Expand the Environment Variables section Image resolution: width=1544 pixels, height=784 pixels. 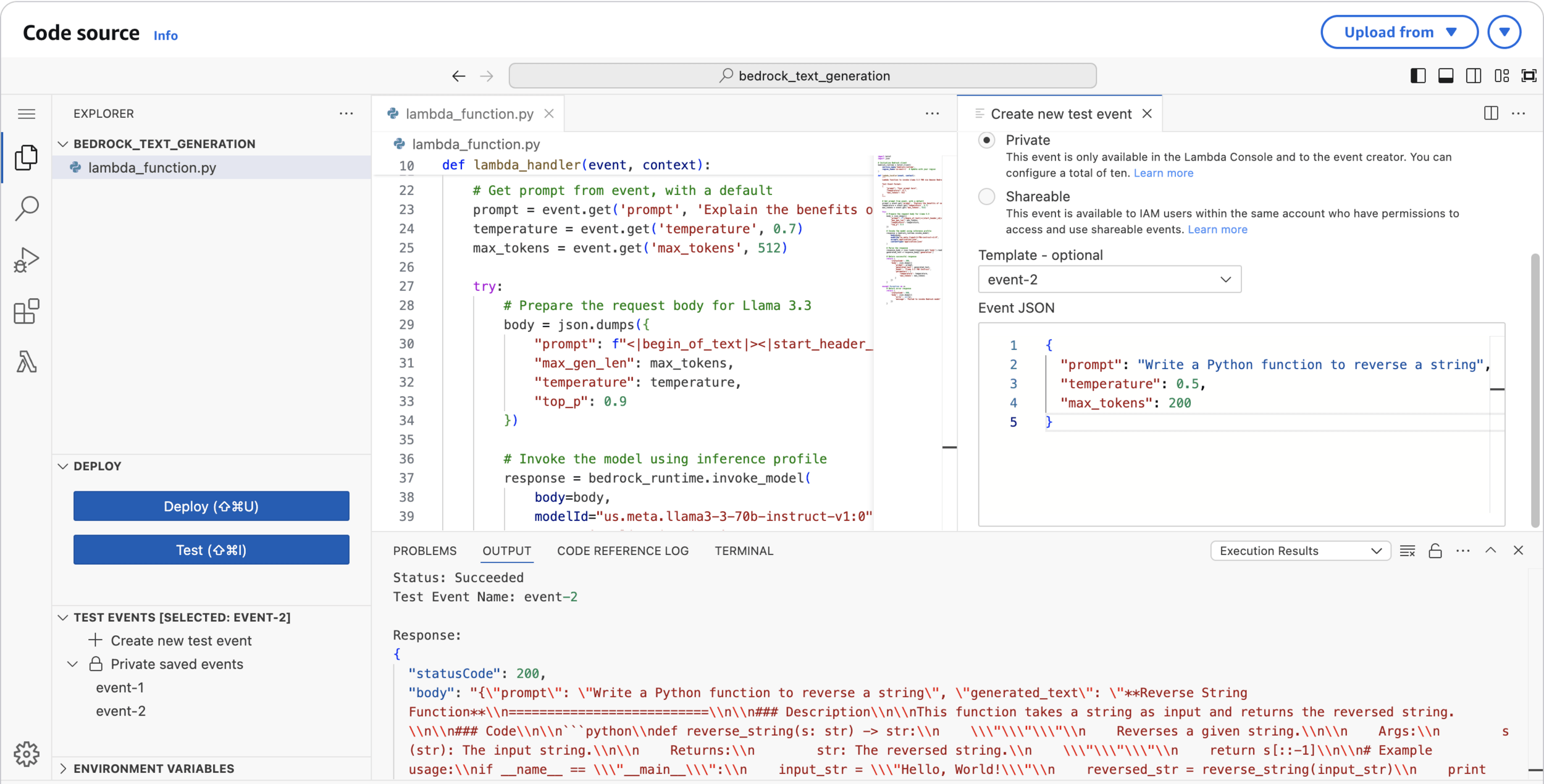(x=154, y=769)
